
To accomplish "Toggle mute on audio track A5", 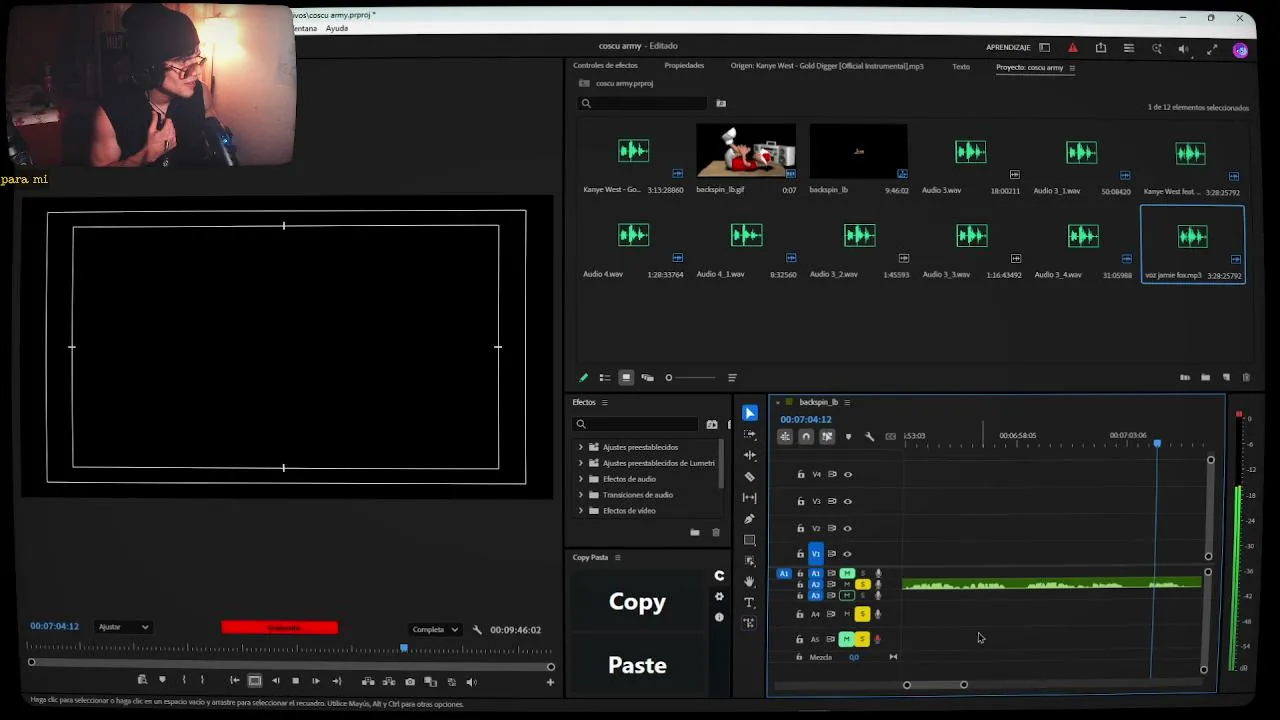I will pyautogui.click(x=847, y=639).
